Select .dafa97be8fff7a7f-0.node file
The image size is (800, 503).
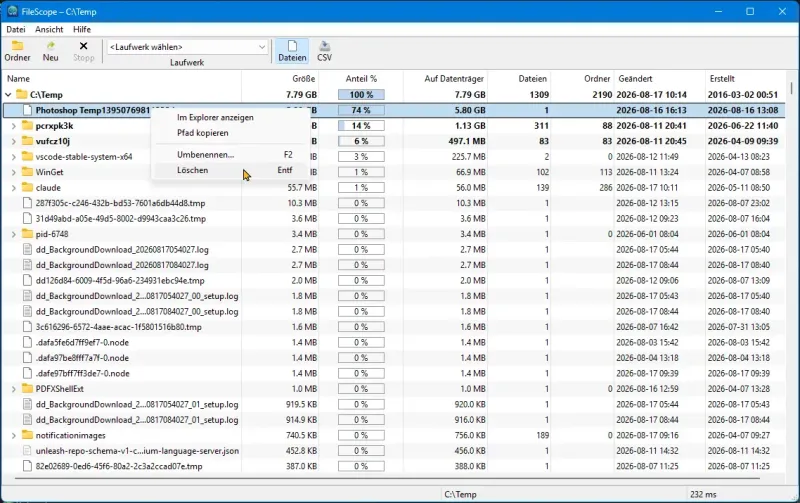click(394, 358)
